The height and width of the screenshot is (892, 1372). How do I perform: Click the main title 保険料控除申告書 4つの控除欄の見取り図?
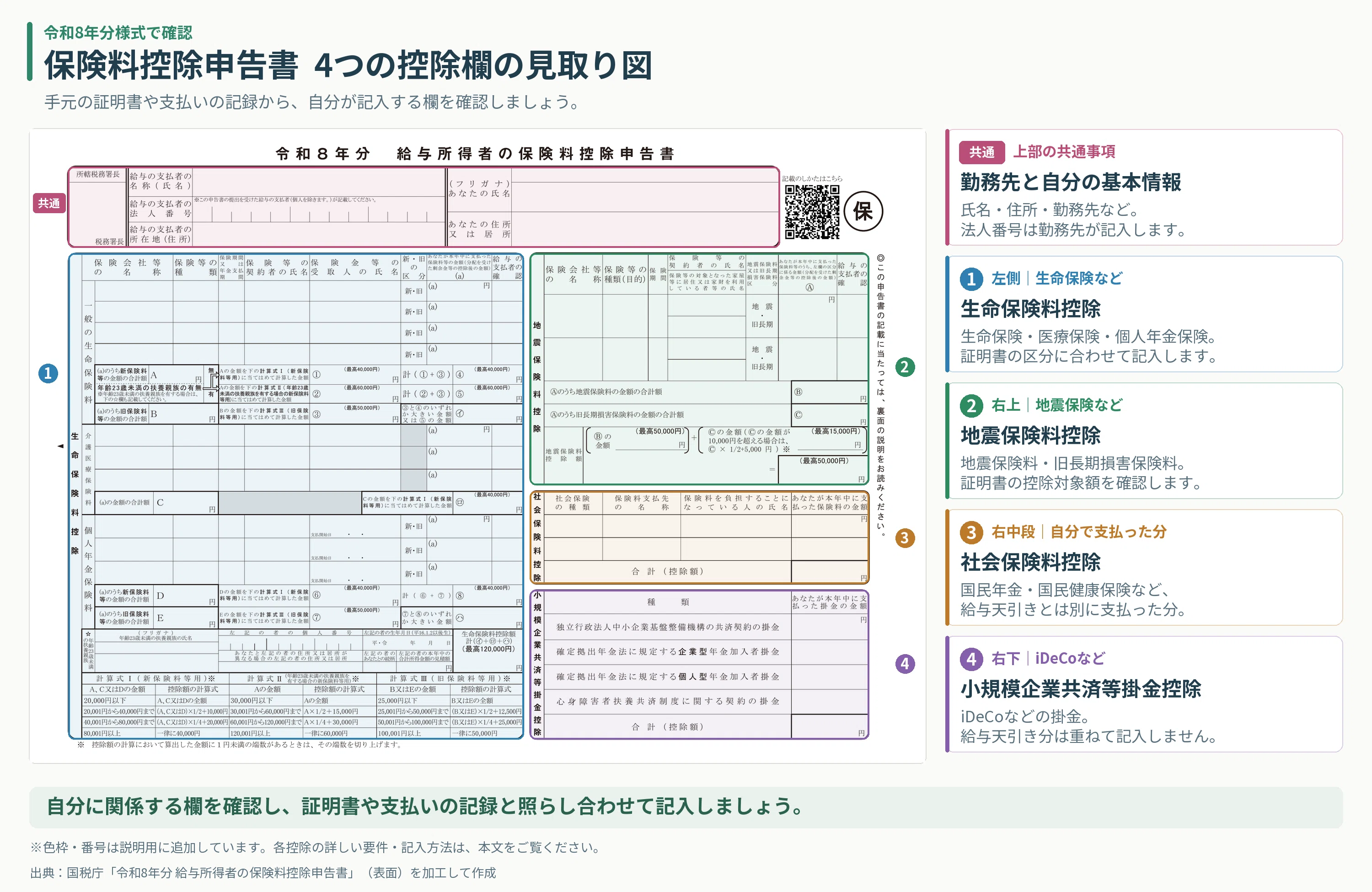[x=348, y=65]
